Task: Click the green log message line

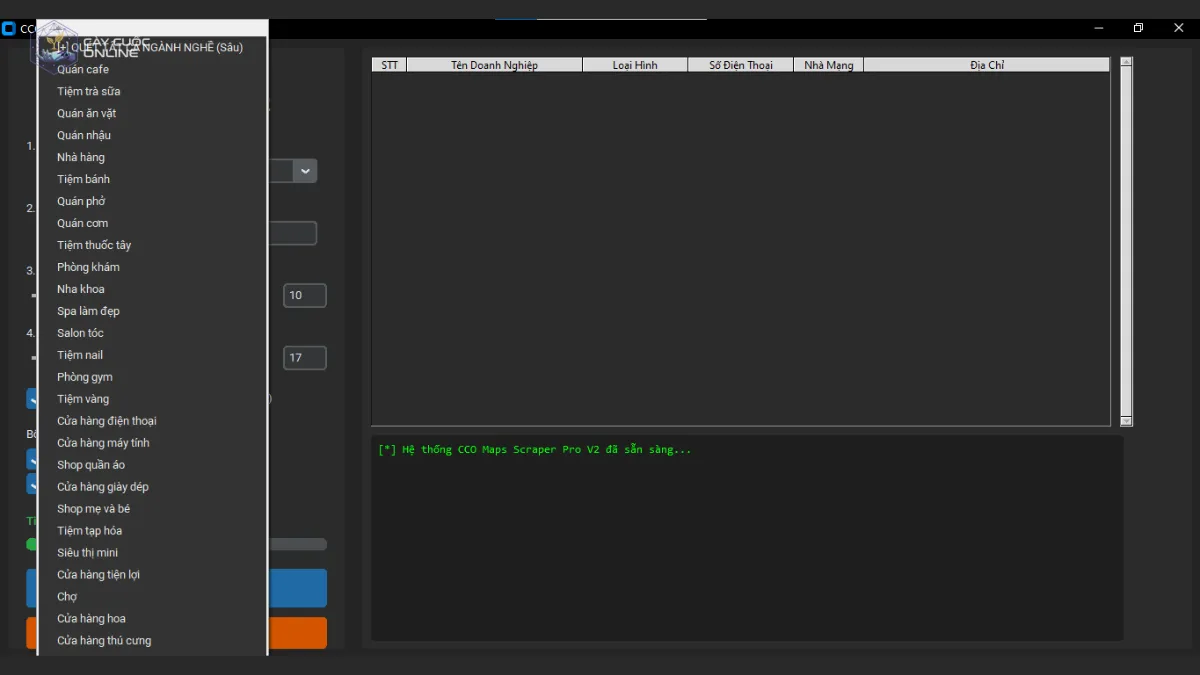Action: click(x=535, y=450)
